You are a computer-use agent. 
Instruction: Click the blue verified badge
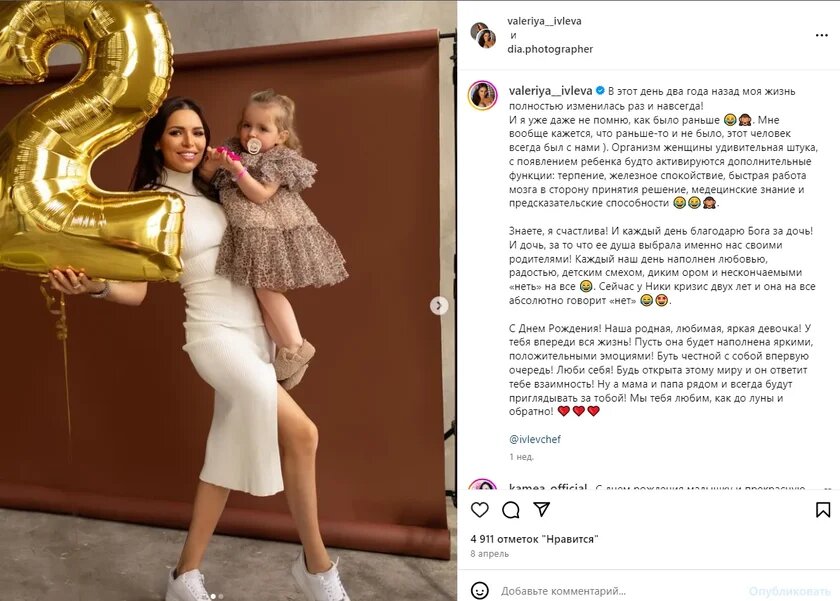tap(600, 91)
